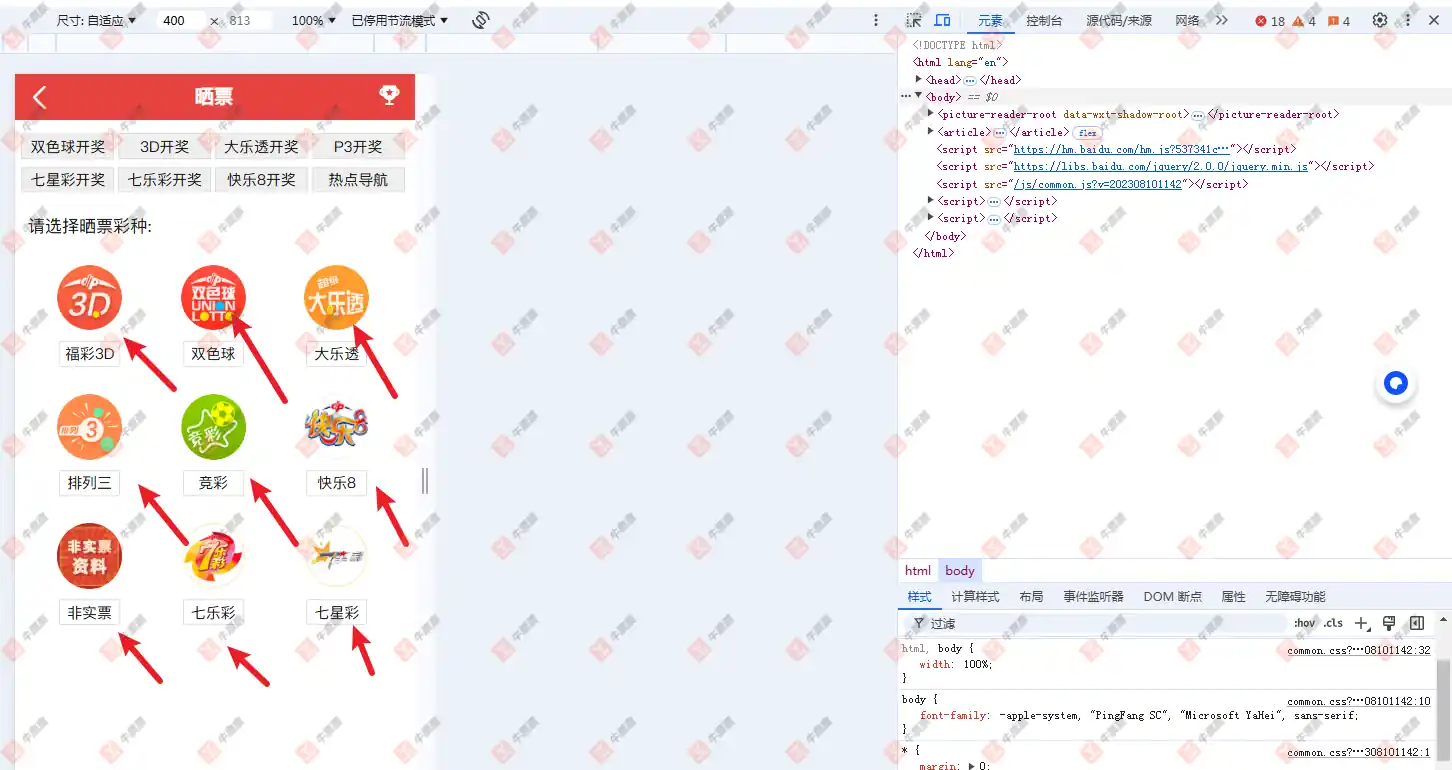Rotate the device viewport with the rotate icon
This screenshot has height=770, width=1452.
(481, 20)
